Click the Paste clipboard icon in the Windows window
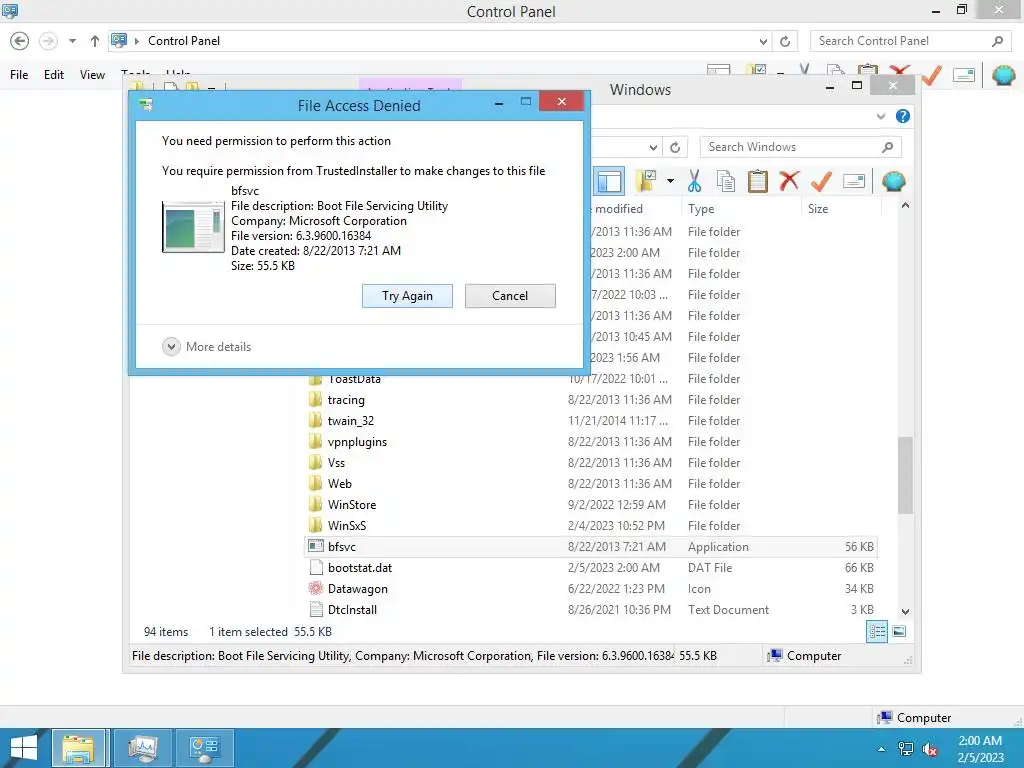 click(x=758, y=181)
